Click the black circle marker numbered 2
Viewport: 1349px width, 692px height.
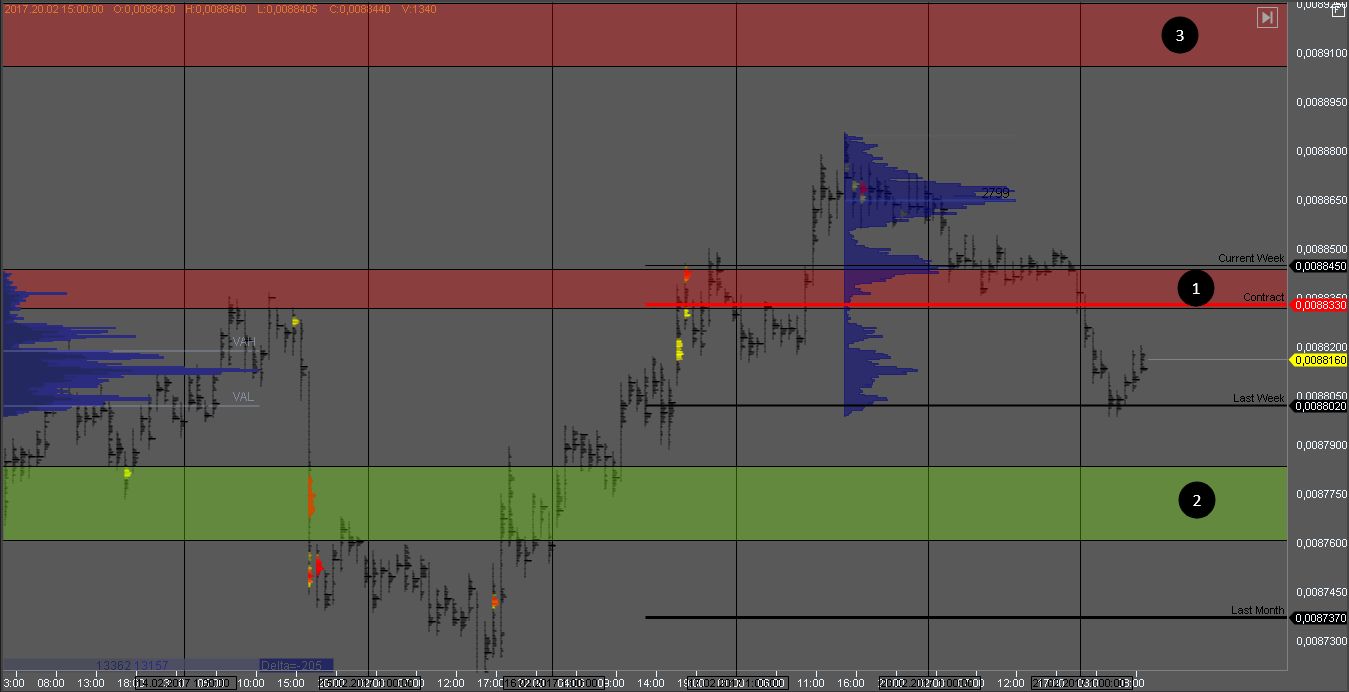click(x=1196, y=500)
